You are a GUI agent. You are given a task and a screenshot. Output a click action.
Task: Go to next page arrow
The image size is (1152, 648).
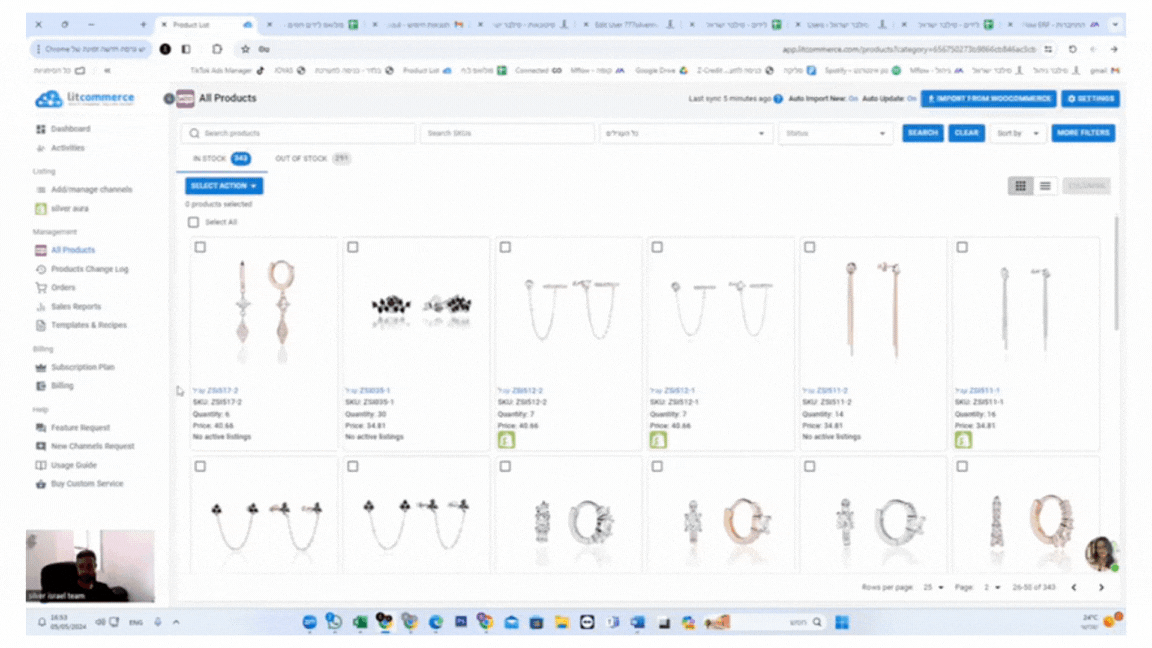(x=1102, y=588)
